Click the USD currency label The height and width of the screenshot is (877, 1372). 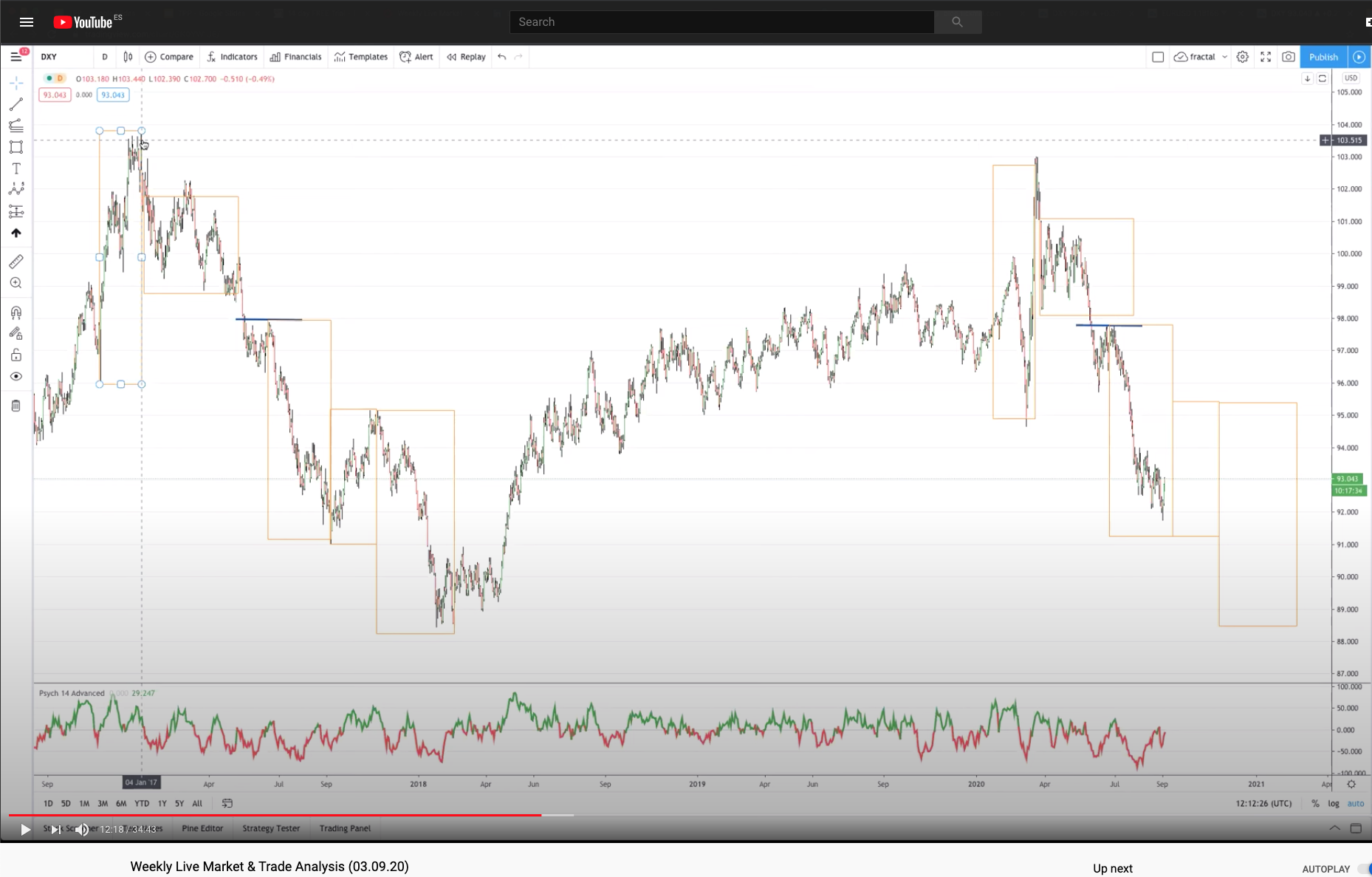pos(1351,78)
